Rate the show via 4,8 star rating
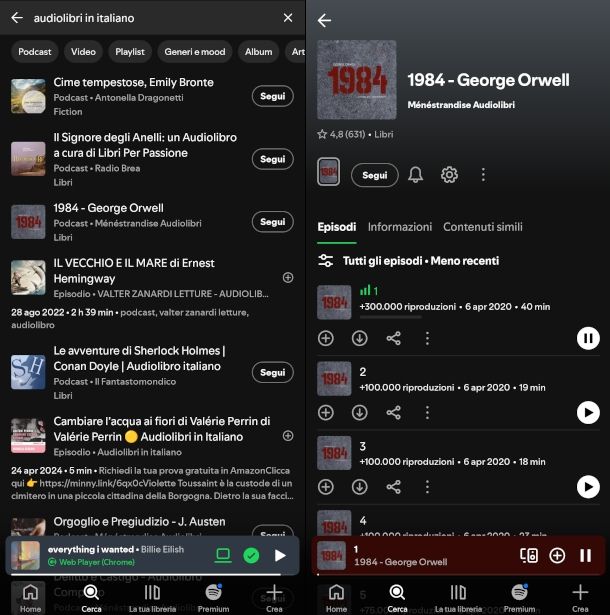This screenshot has height=615, width=610. point(341,135)
